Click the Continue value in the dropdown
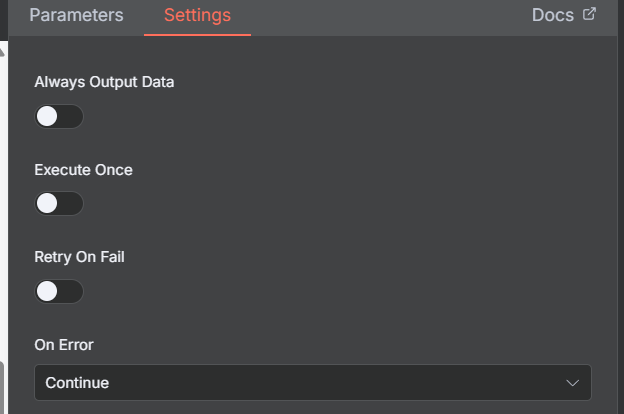 pyautogui.click(x=77, y=383)
